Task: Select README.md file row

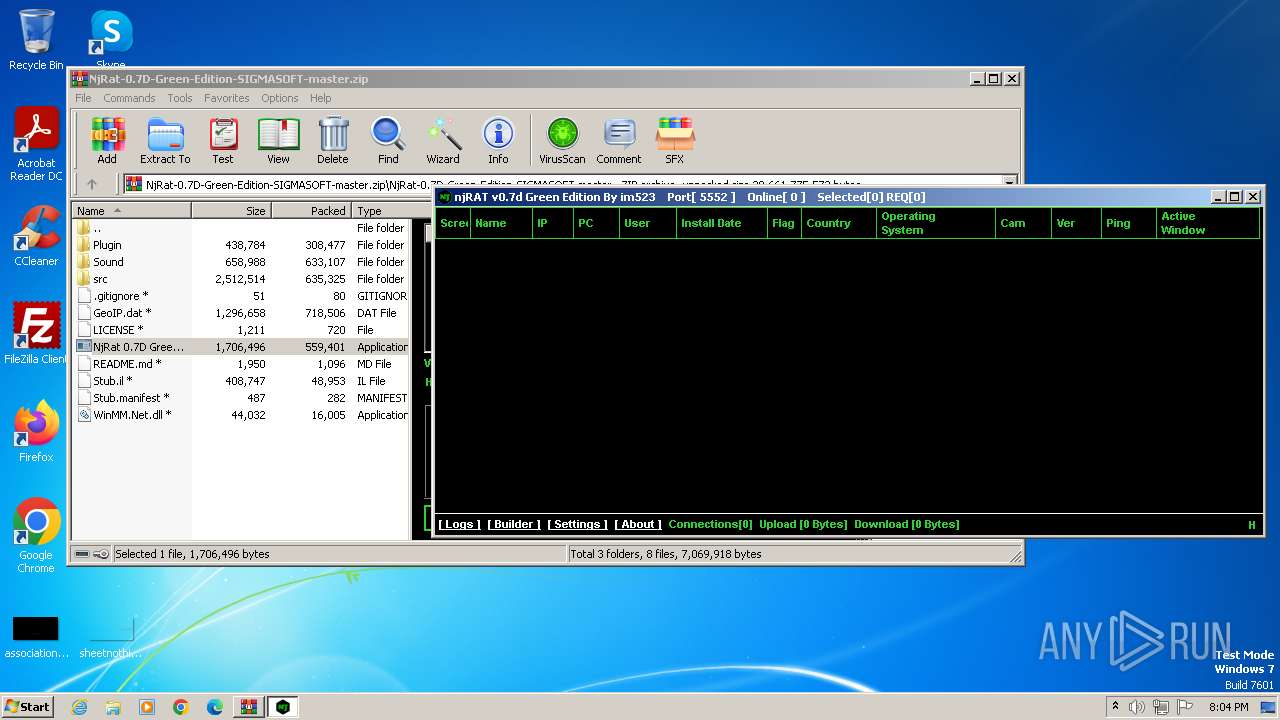Action: (240, 364)
